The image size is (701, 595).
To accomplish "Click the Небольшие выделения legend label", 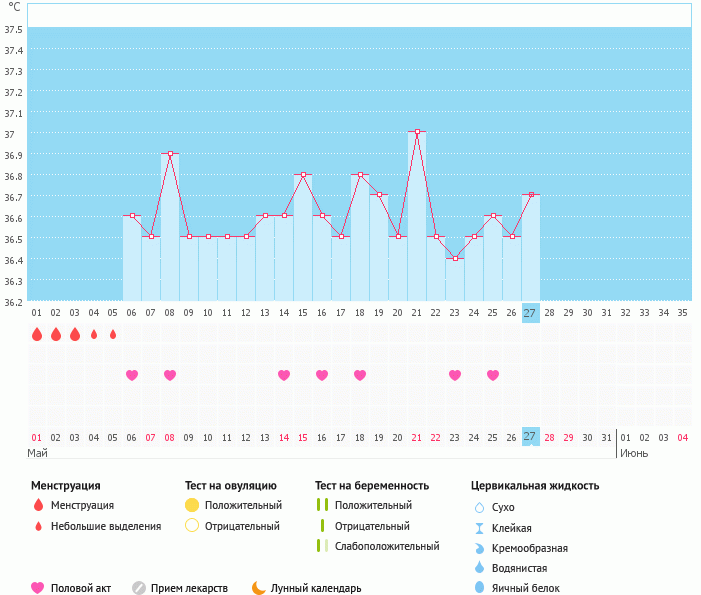I will (106, 526).
